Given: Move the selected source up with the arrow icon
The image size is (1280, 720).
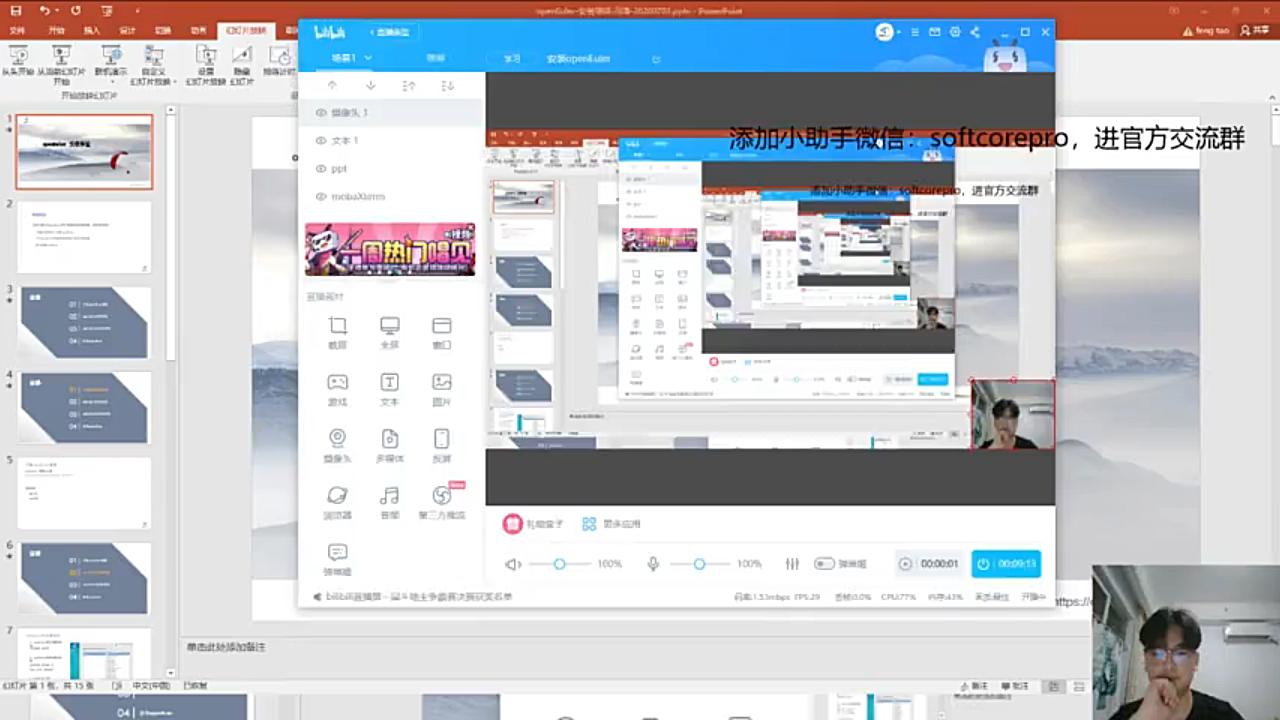Looking at the screenshot, I should (x=333, y=86).
